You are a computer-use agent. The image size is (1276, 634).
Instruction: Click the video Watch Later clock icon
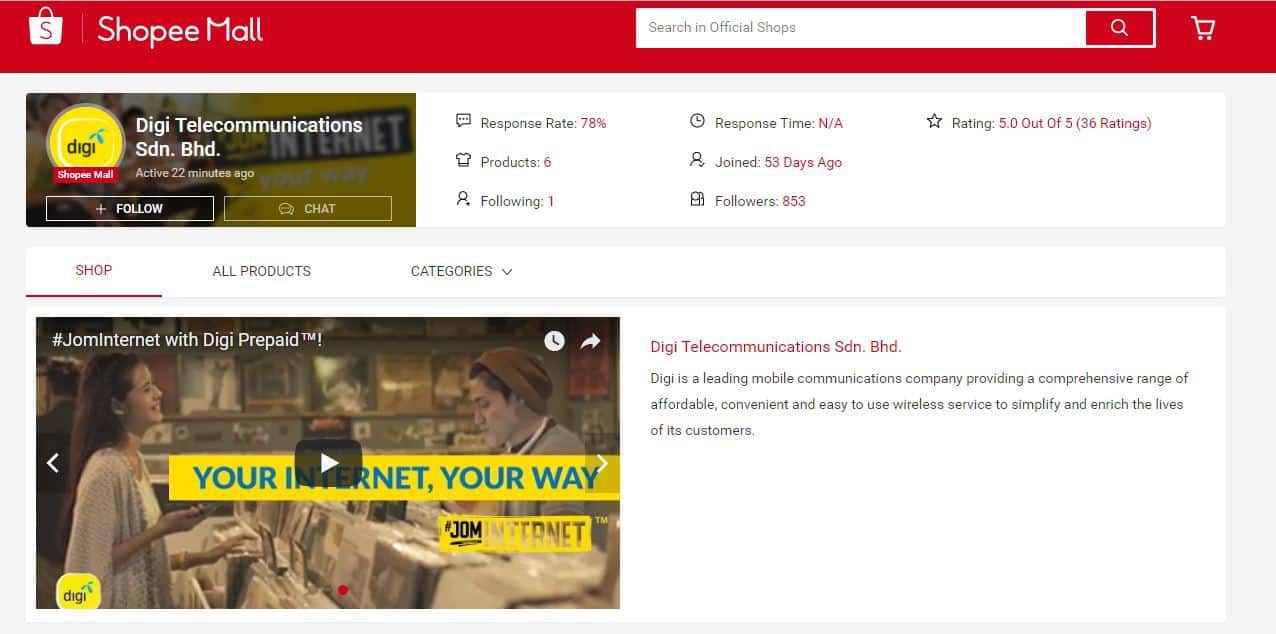[x=554, y=341]
